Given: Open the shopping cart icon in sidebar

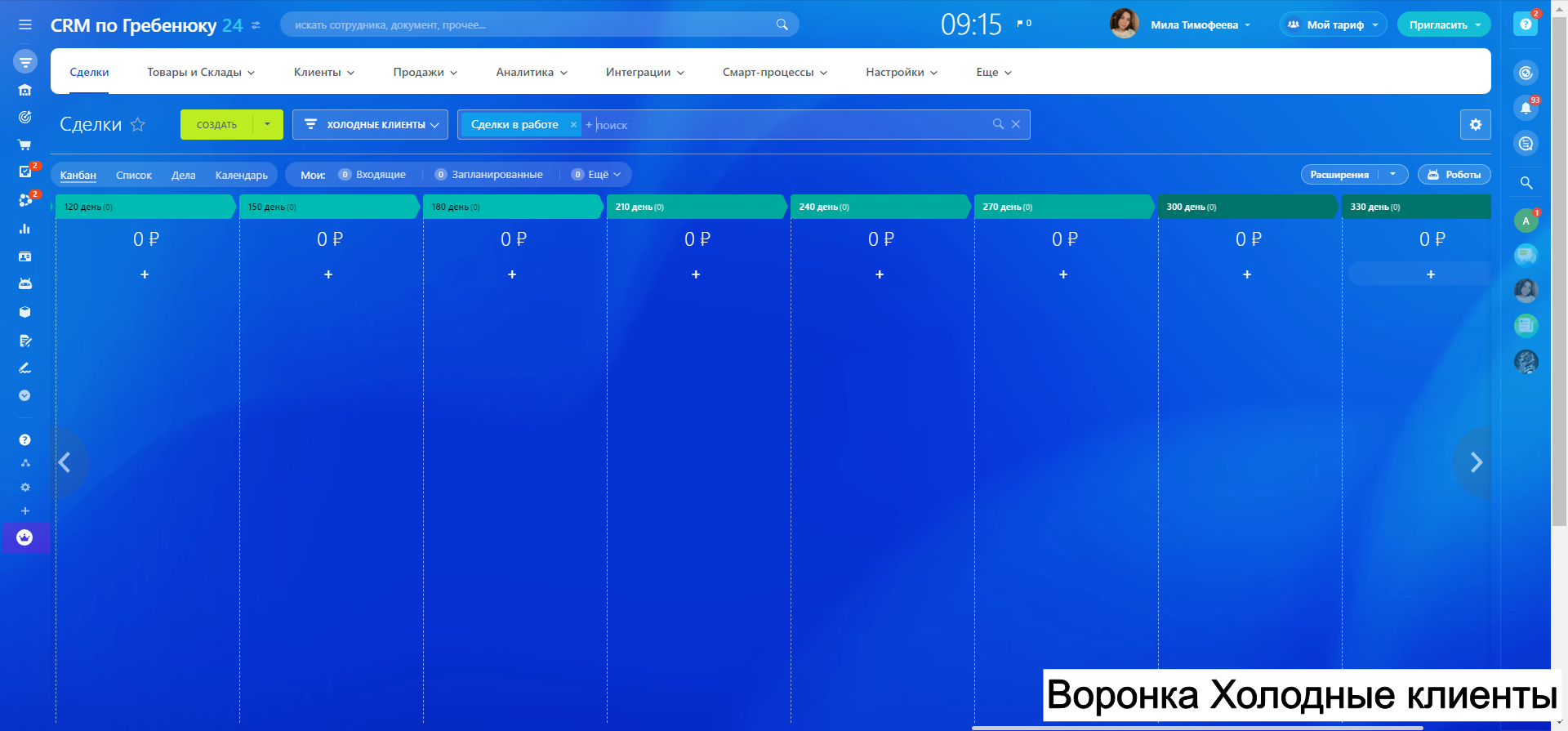Looking at the screenshot, I should click(25, 145).
